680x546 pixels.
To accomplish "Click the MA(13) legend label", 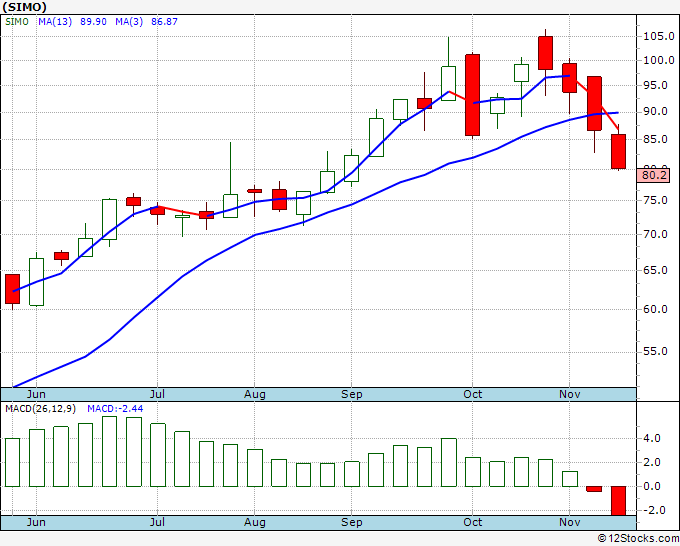I will tap(55, 22).
